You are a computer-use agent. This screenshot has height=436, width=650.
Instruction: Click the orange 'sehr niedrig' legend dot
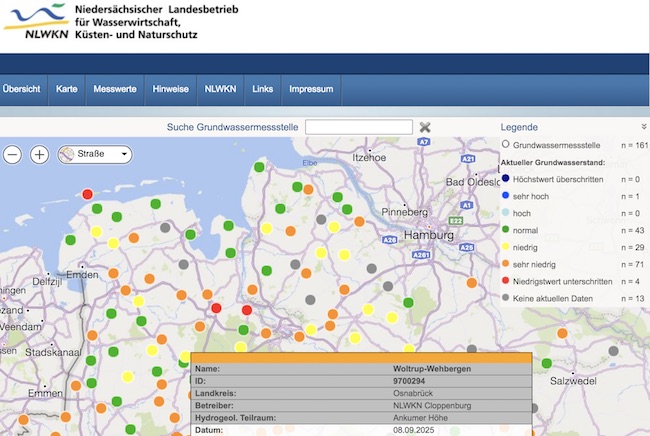tap(506, 263)
